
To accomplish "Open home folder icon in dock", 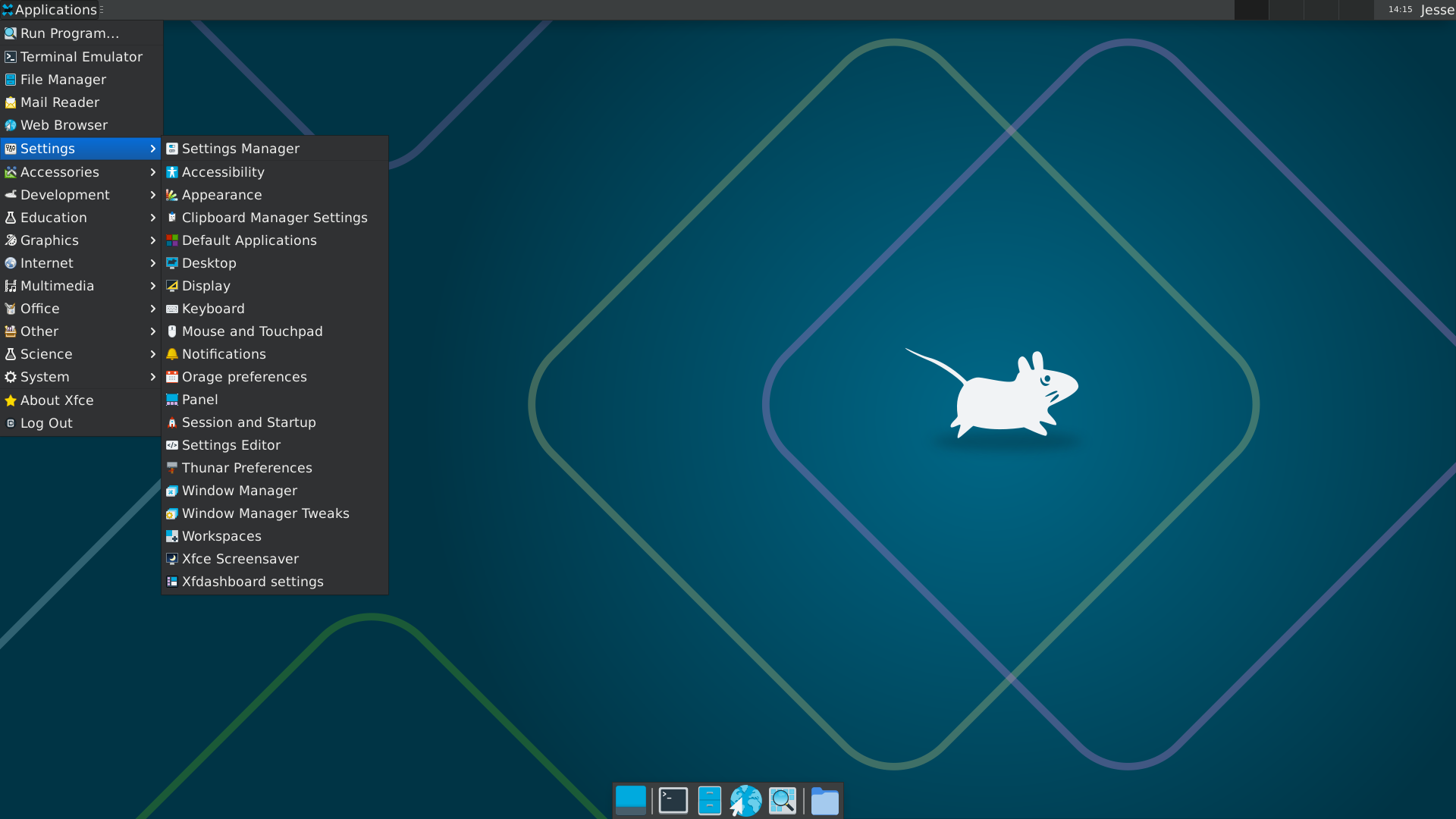I will pos(824,800).
